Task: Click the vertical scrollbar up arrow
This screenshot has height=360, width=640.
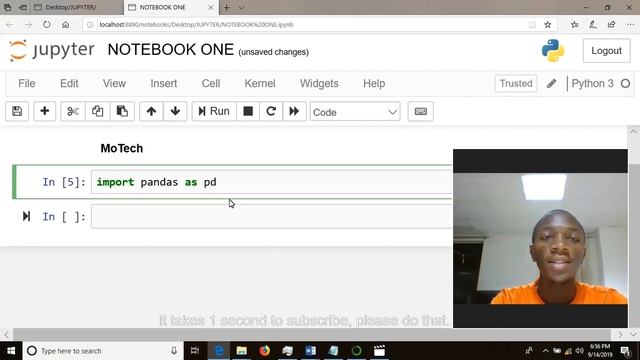Action: [x=633, y=132]
